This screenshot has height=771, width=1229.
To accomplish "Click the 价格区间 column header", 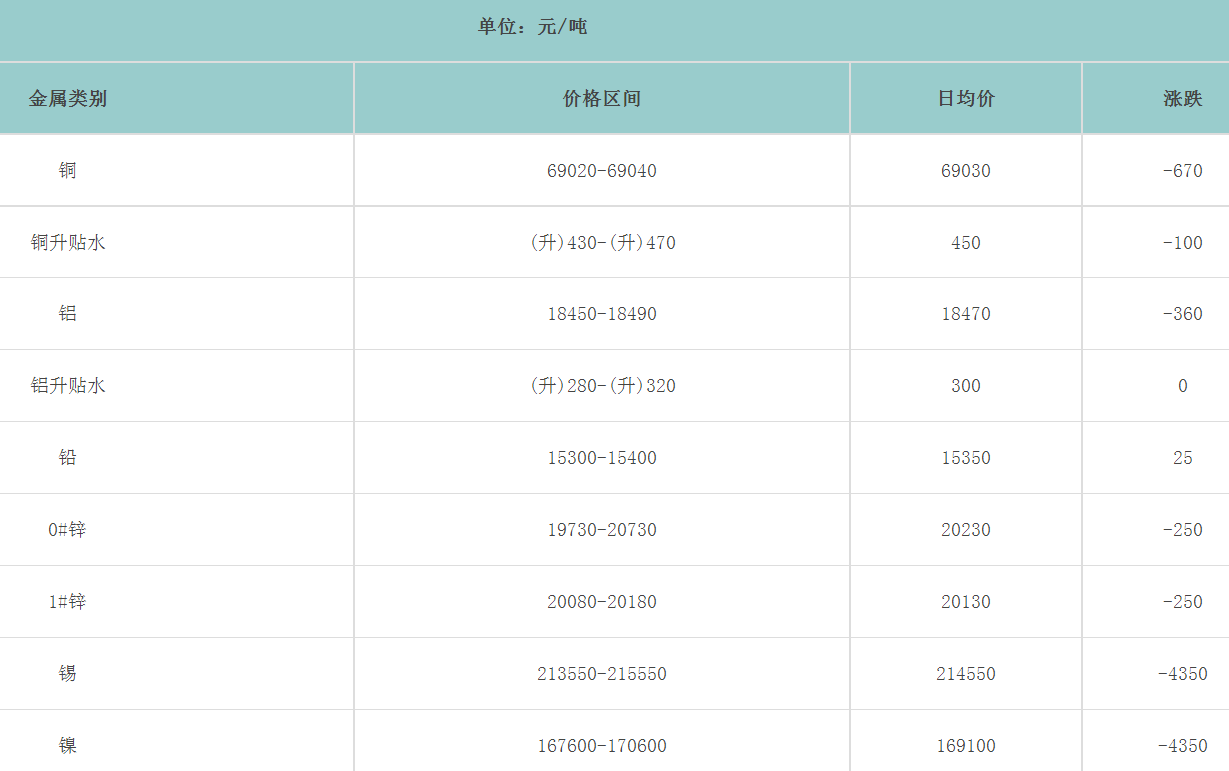I will (x=602, y=99).
